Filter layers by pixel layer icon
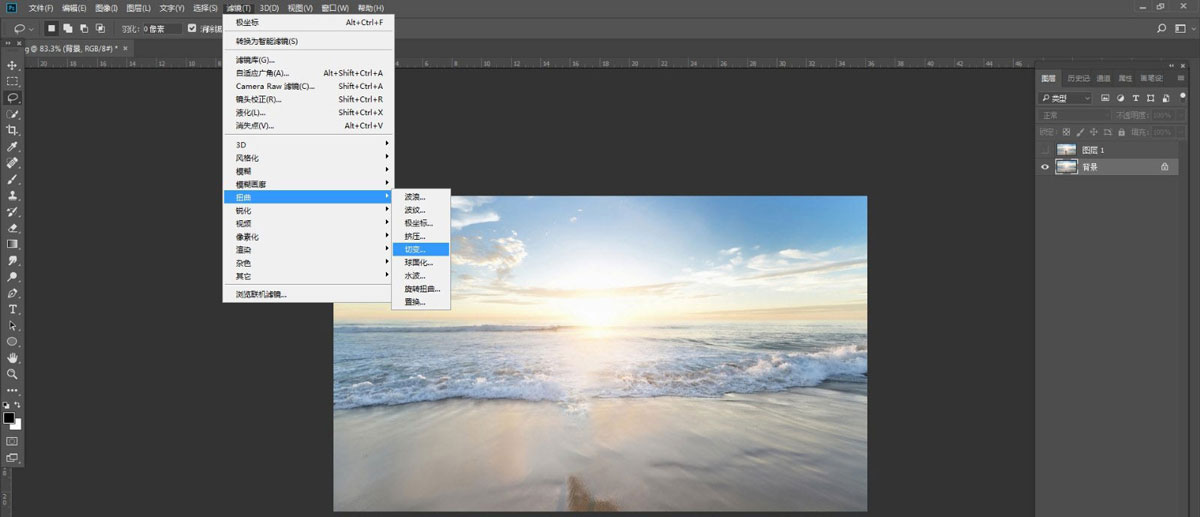The width and height of the screenshot is (1200, 517). pos(1105,98)
